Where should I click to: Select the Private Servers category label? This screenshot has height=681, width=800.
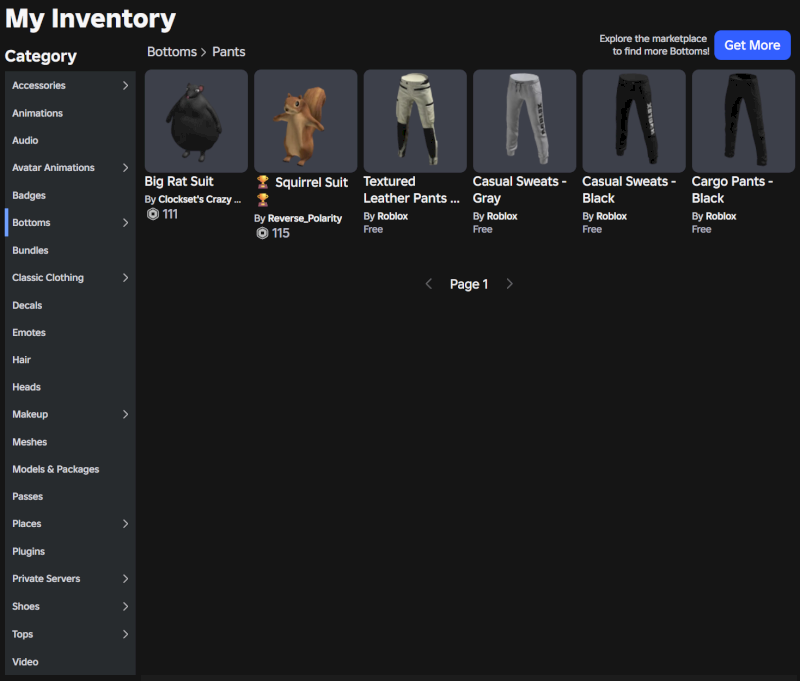coord(46,579)
